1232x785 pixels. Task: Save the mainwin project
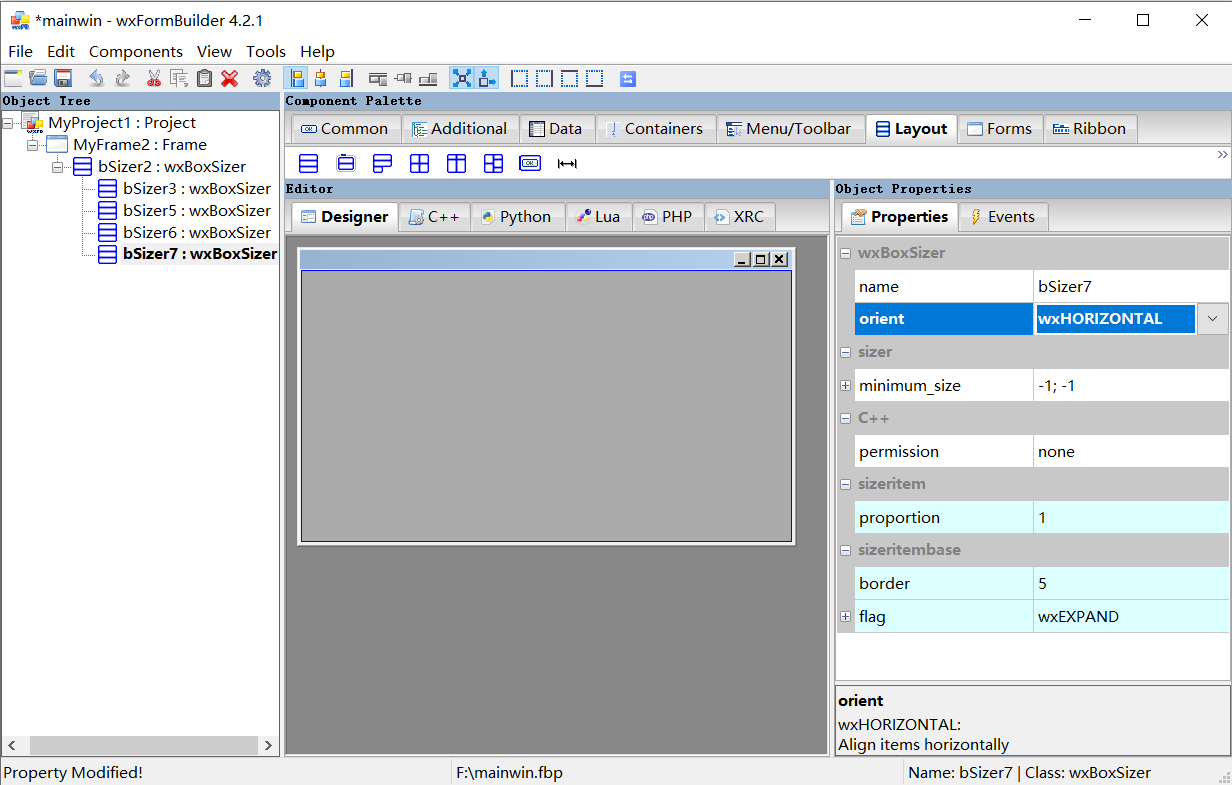pyautogui.click(x=63, y=77)
